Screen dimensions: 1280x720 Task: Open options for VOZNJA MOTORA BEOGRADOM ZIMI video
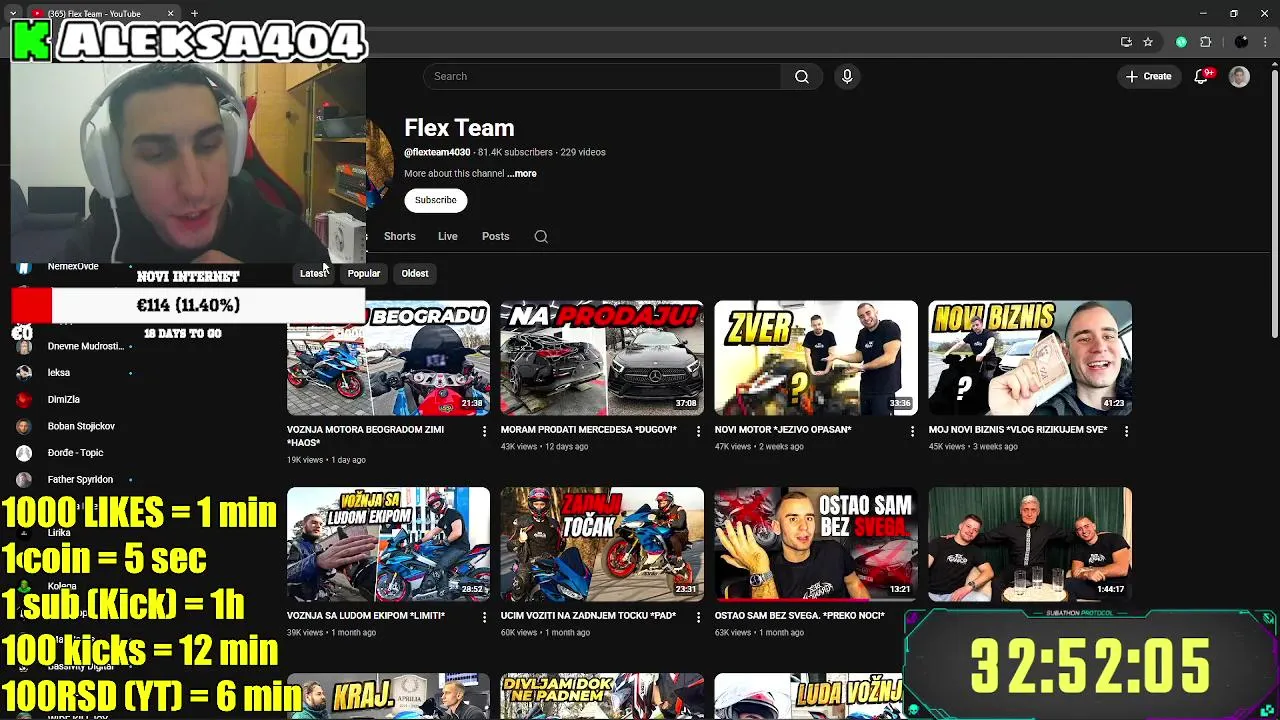484,431
